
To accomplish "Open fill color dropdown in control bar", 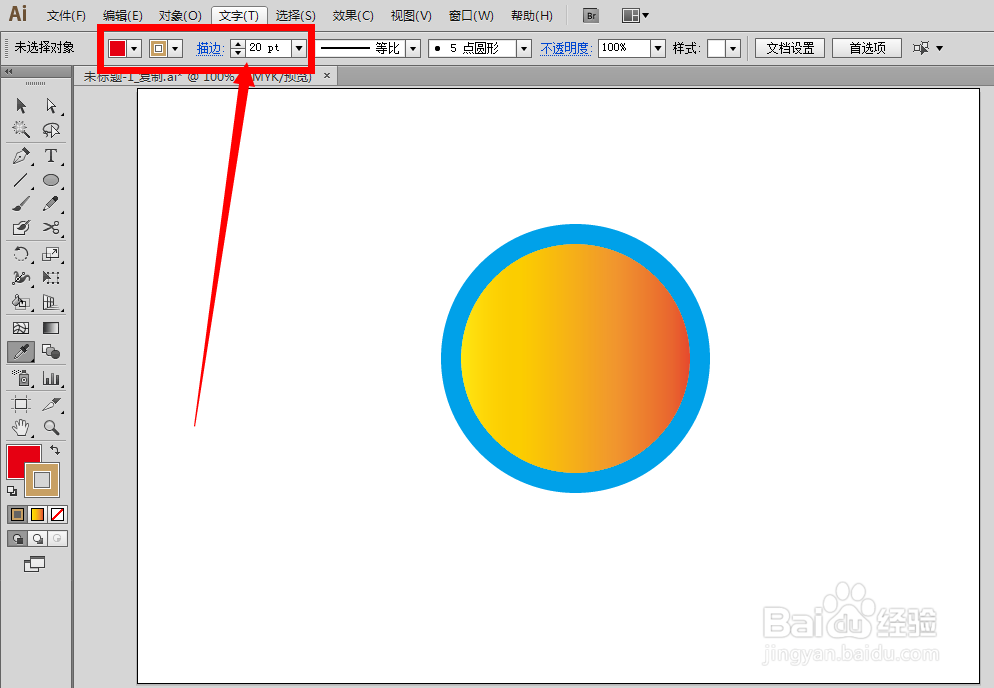I will [134, 48].
